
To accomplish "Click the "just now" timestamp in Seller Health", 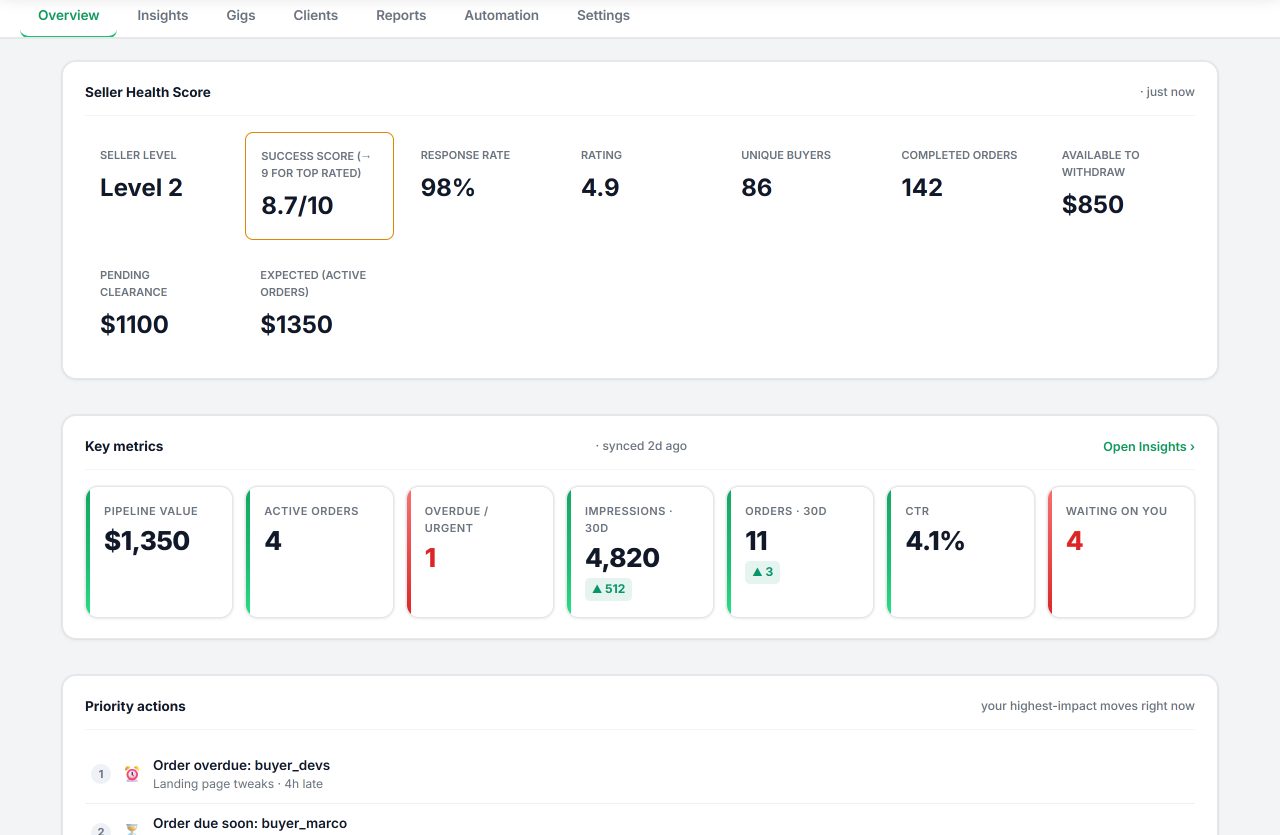I will coord(1167,92).
